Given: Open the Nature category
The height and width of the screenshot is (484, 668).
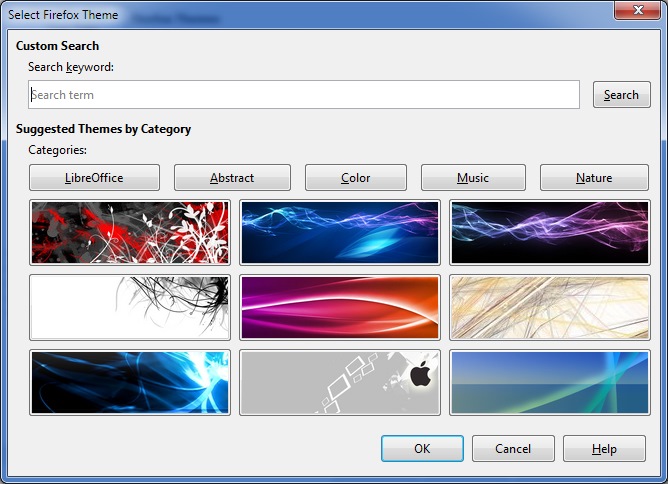Looking at the screenshot, I should [594, 178].
